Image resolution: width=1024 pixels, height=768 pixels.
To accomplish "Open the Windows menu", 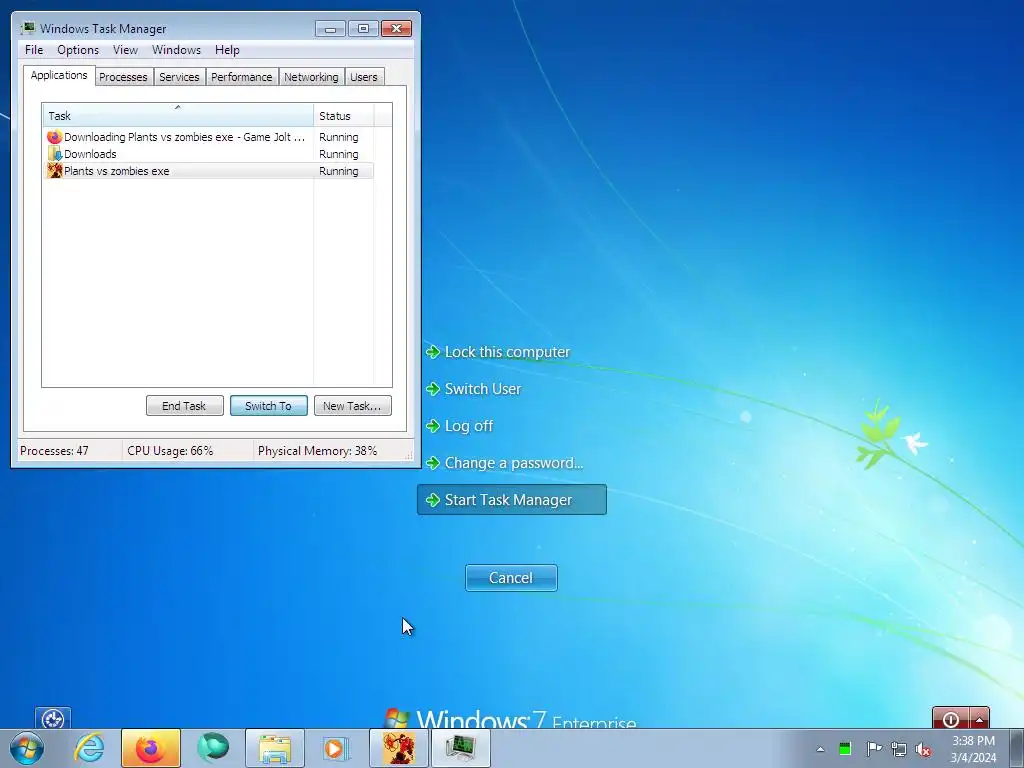I will pos(176,50).
